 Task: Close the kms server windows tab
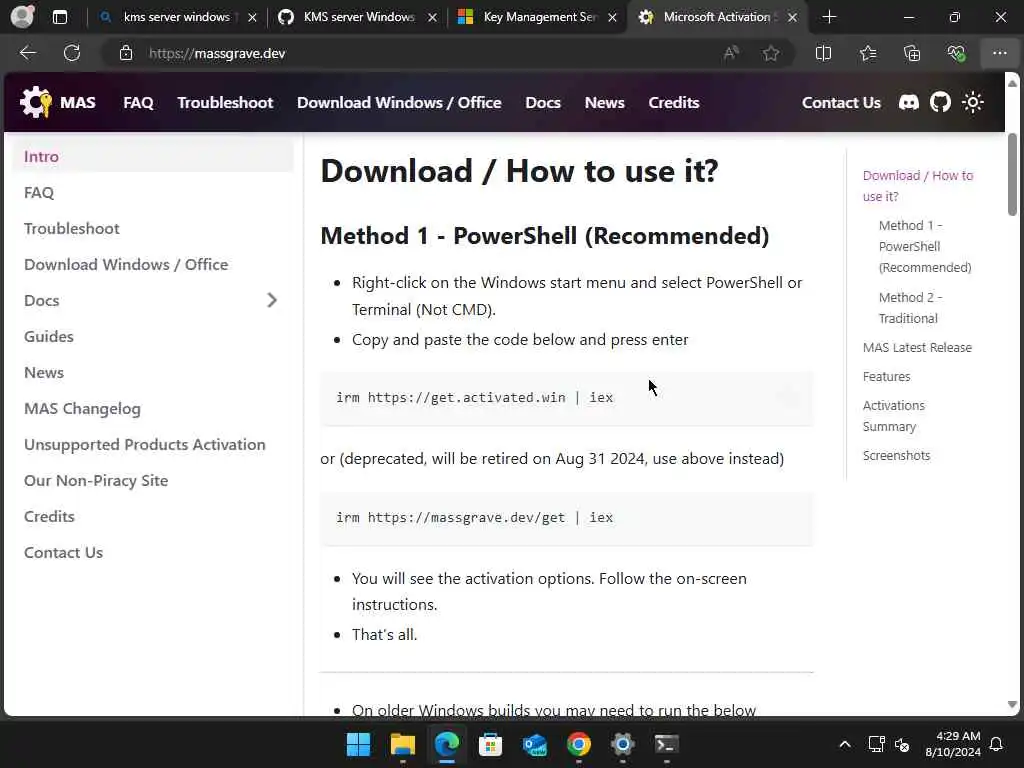(253, 18)
